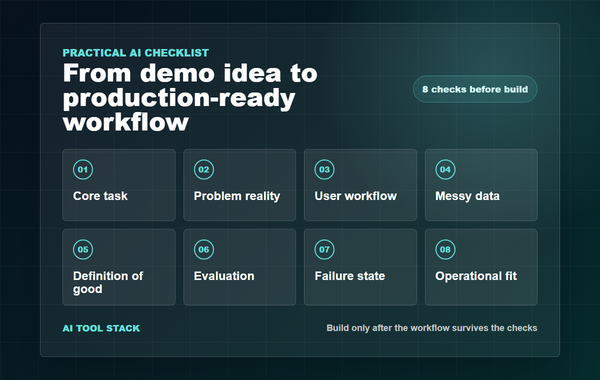
Task: Select the 'Messy data' card label
Action: [467, 196]
